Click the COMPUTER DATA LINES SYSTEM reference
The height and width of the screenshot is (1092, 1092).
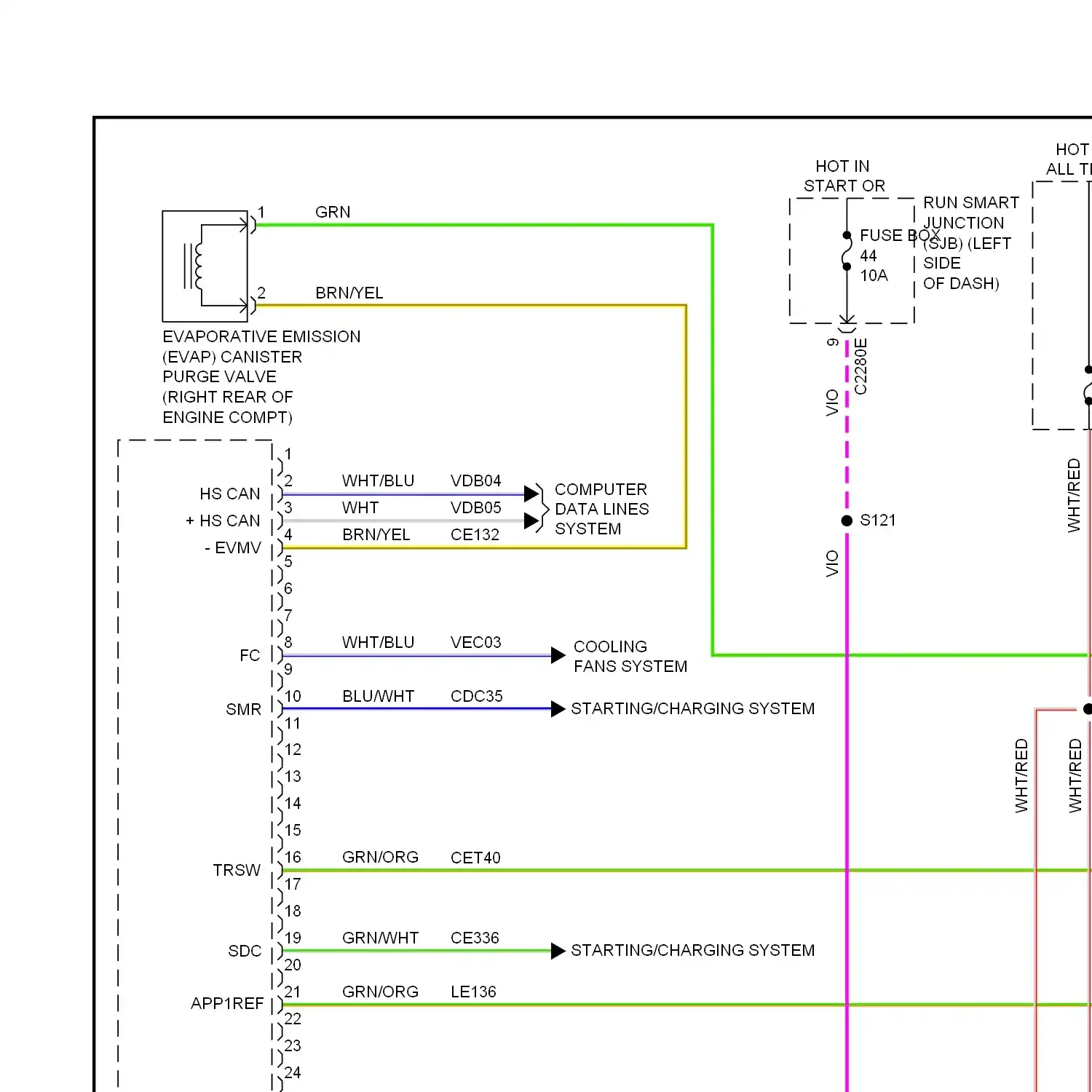(x=602, y=510)
